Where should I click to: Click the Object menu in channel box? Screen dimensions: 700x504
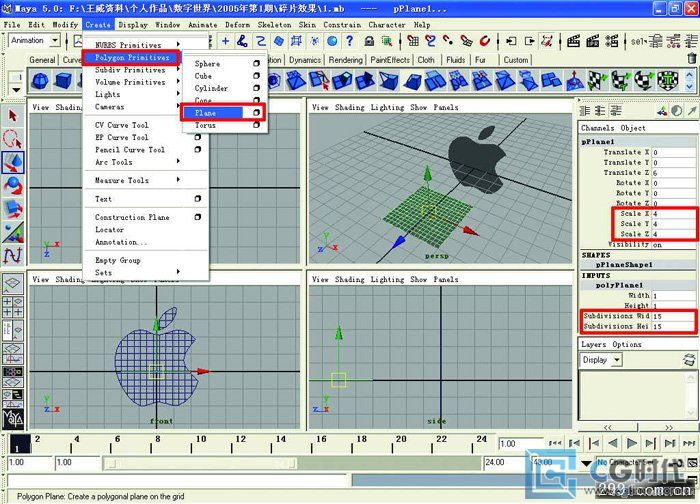[x=633, y=128]
